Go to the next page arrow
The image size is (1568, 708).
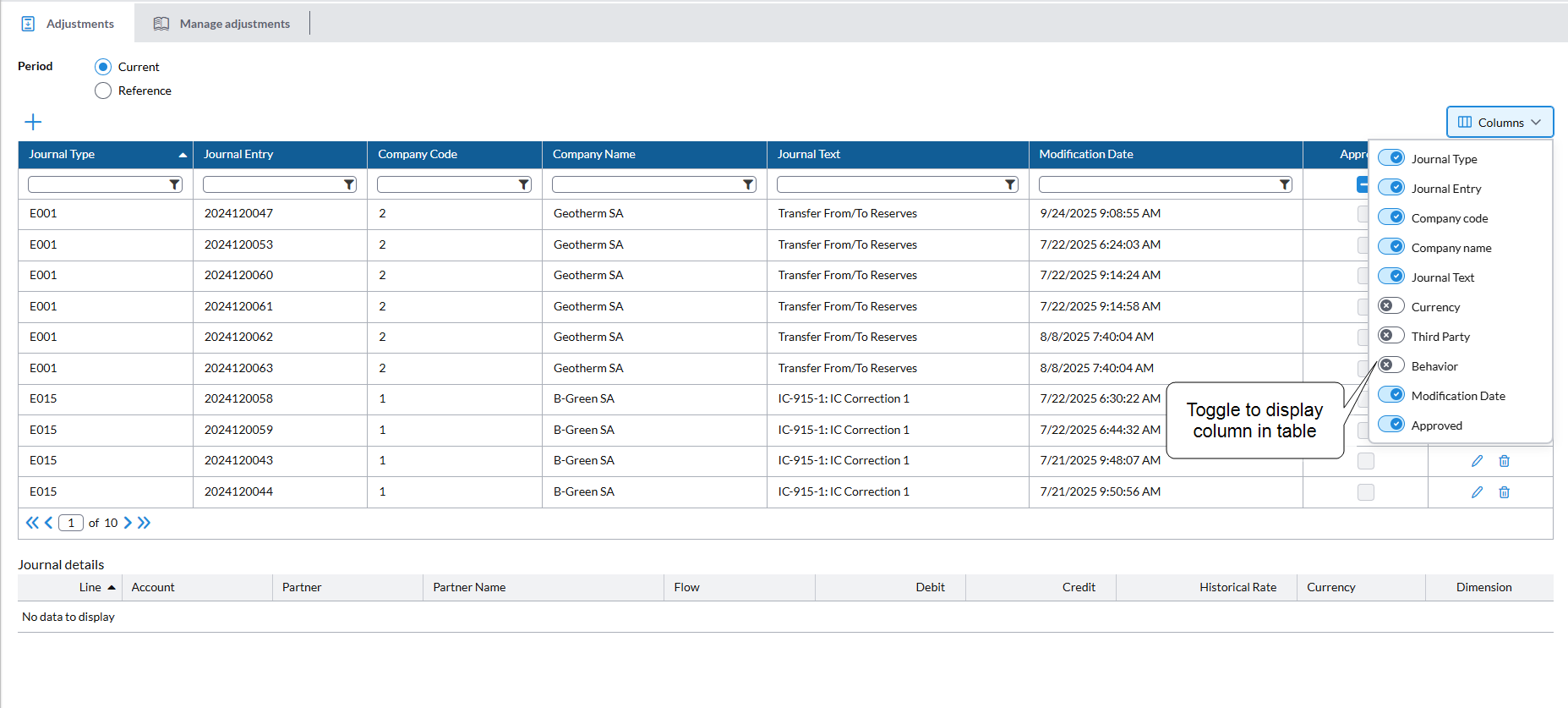coord(128,523)
